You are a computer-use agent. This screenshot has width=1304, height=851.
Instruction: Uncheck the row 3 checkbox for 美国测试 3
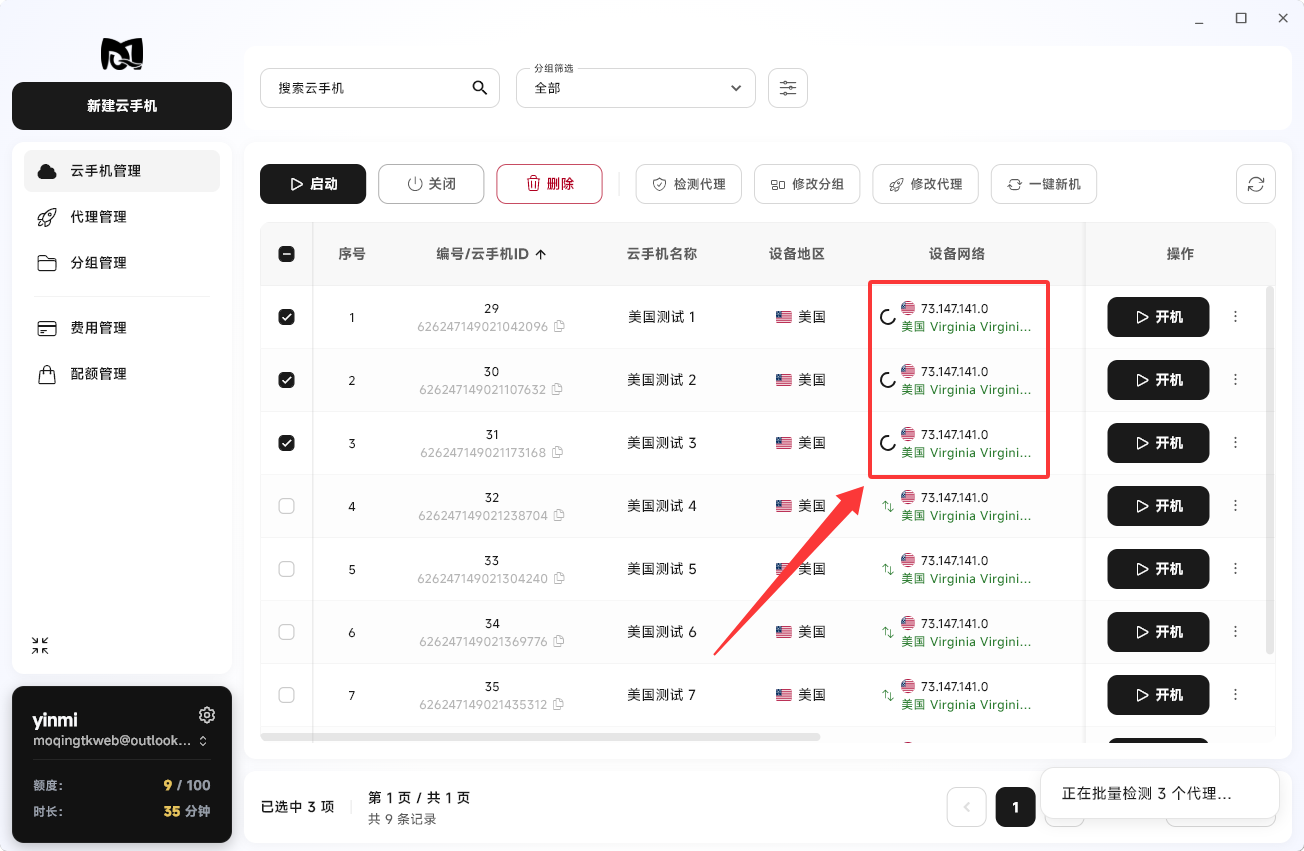coord(286,443)
